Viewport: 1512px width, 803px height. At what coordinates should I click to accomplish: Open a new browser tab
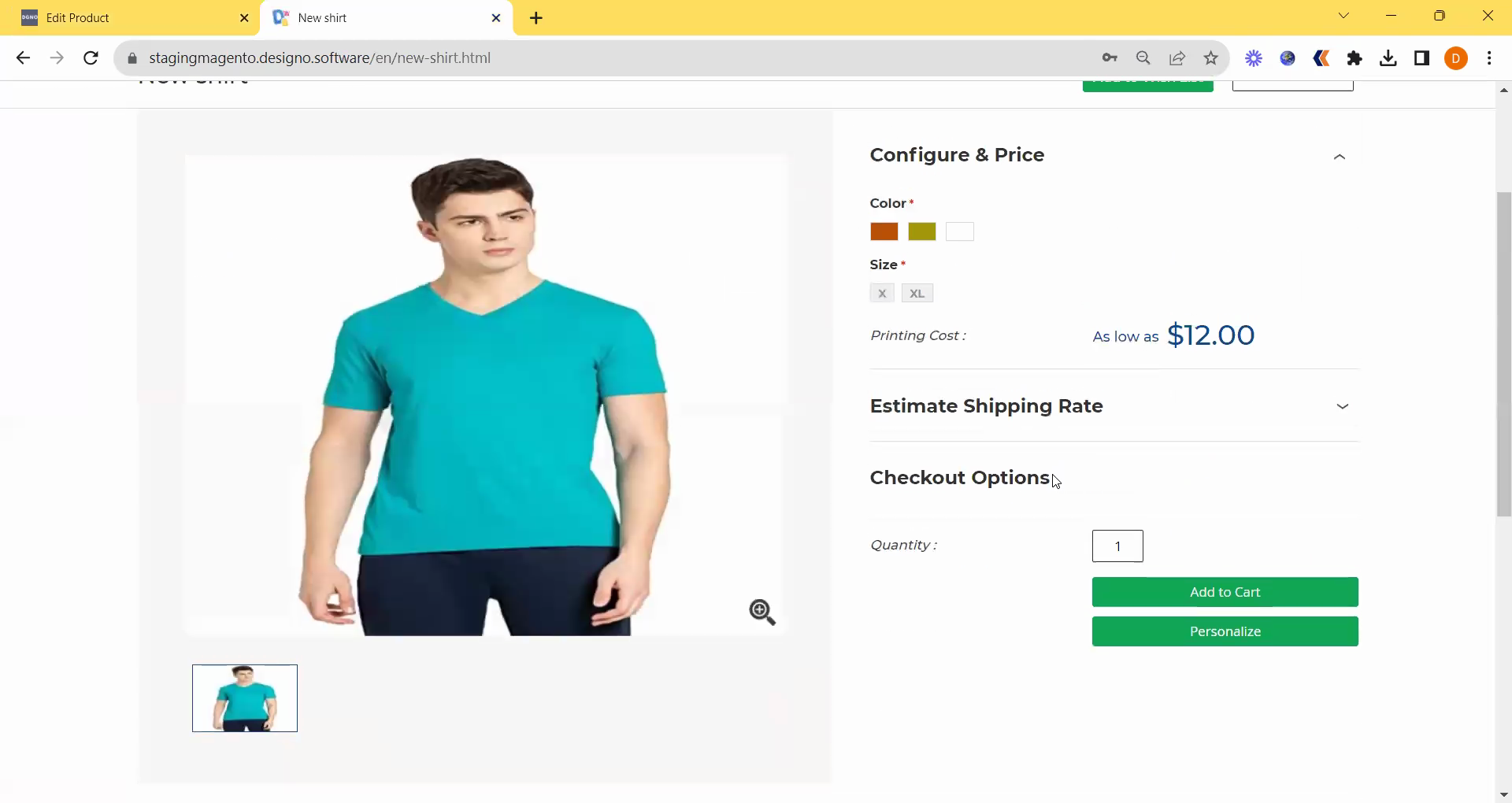[536, 18]
